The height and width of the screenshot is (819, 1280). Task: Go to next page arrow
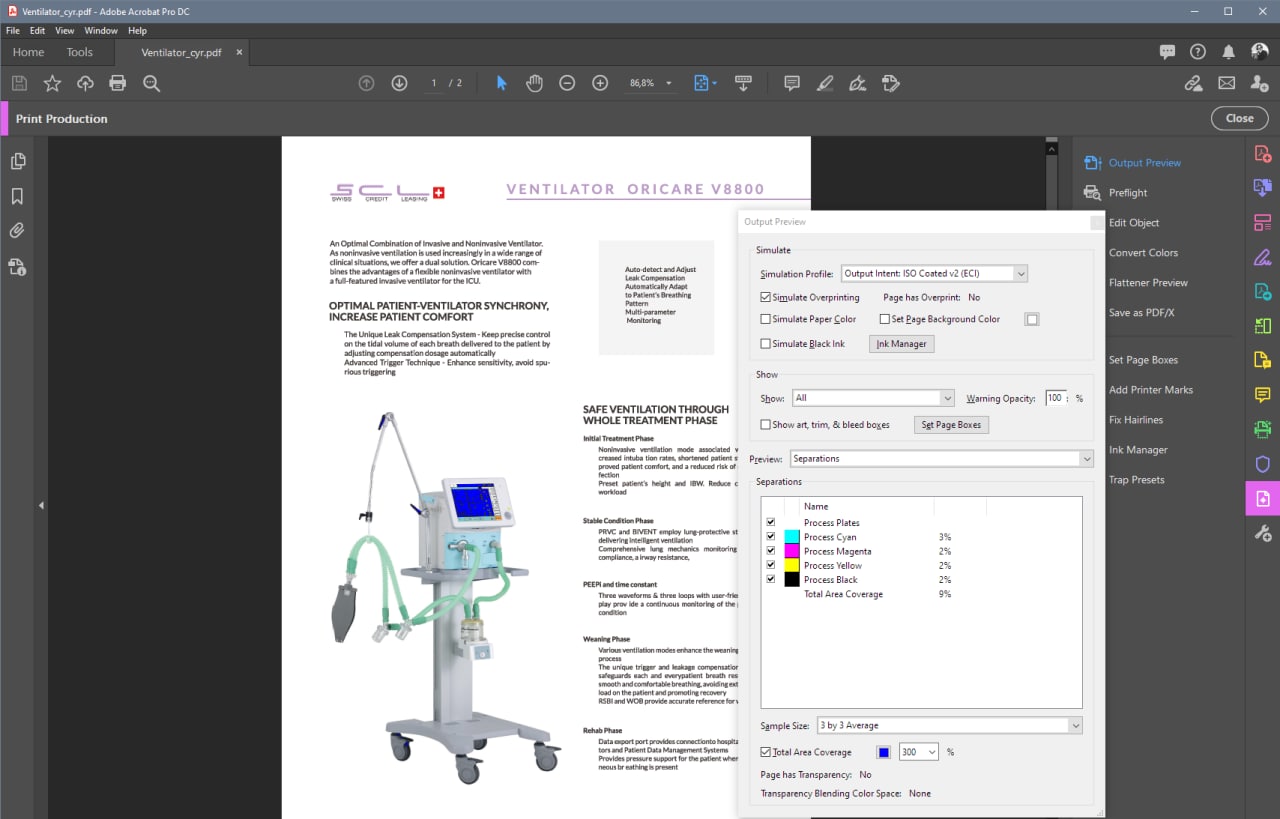point(399,83)
